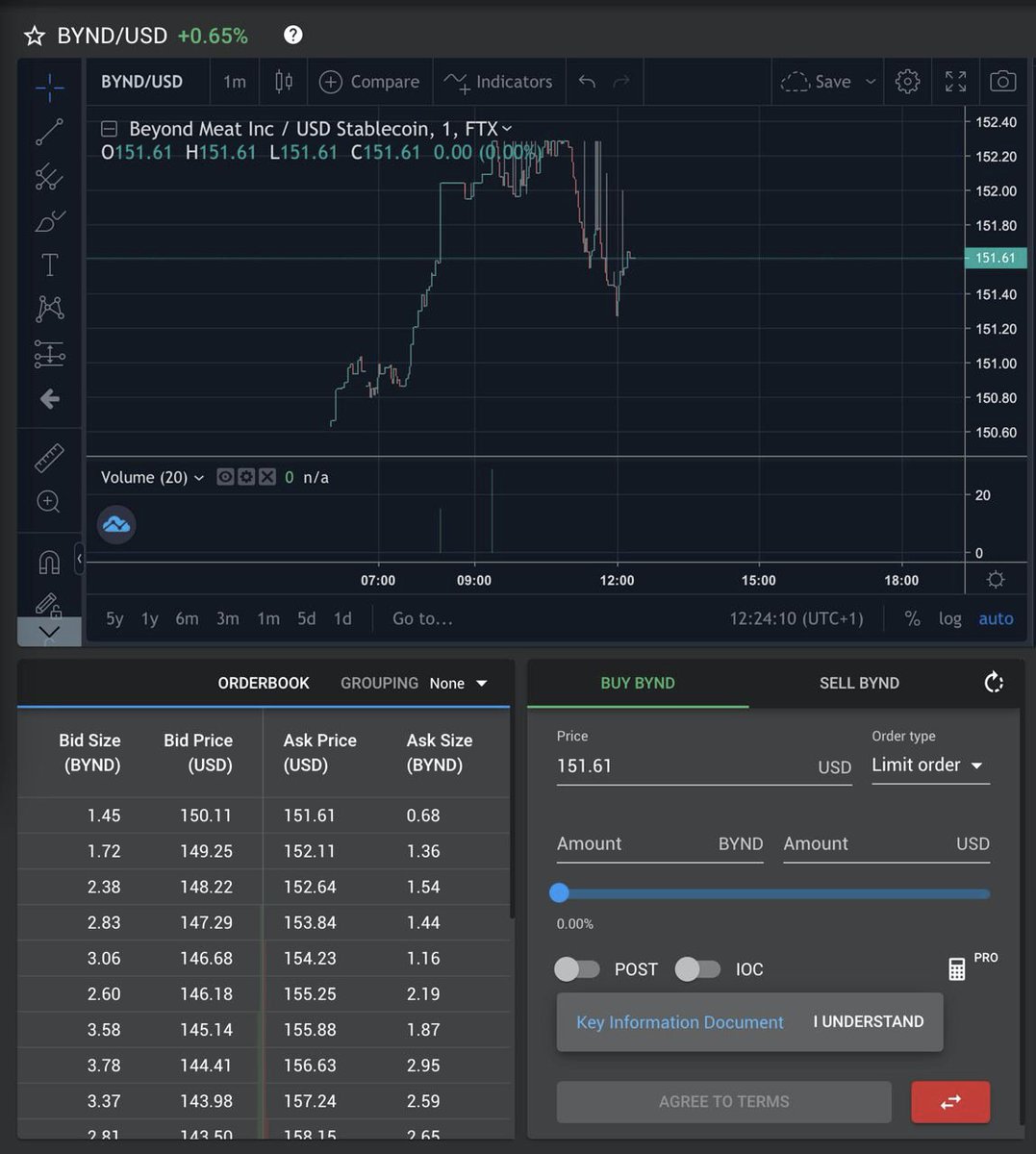
Task: Select the 1d time range
Action: [x=342, y=618]
